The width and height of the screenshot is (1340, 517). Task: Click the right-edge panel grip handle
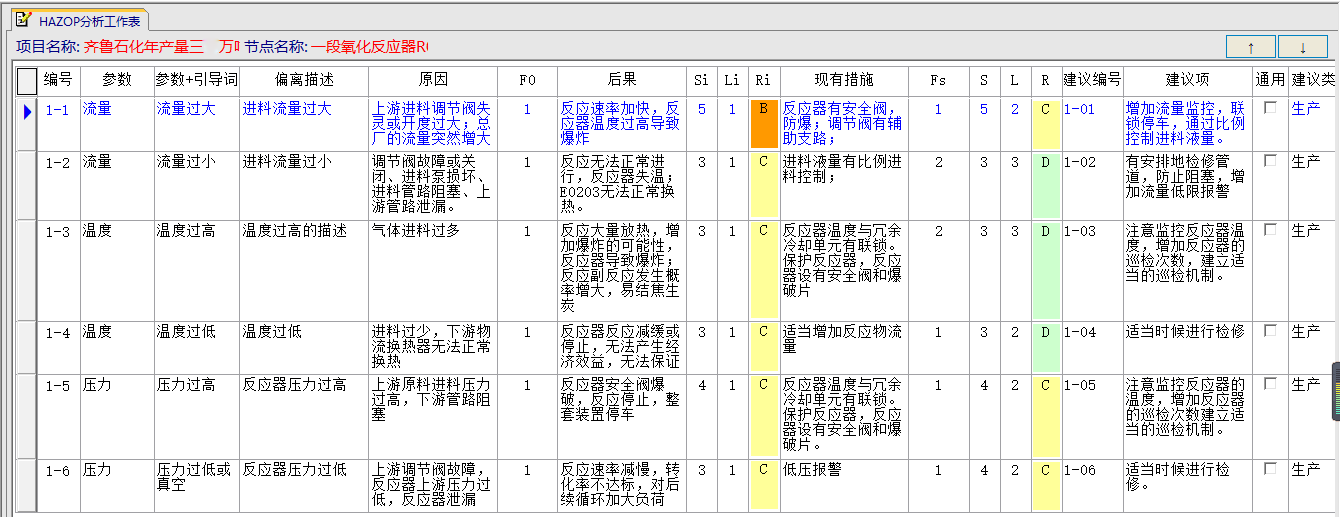tap(1335, 392)
